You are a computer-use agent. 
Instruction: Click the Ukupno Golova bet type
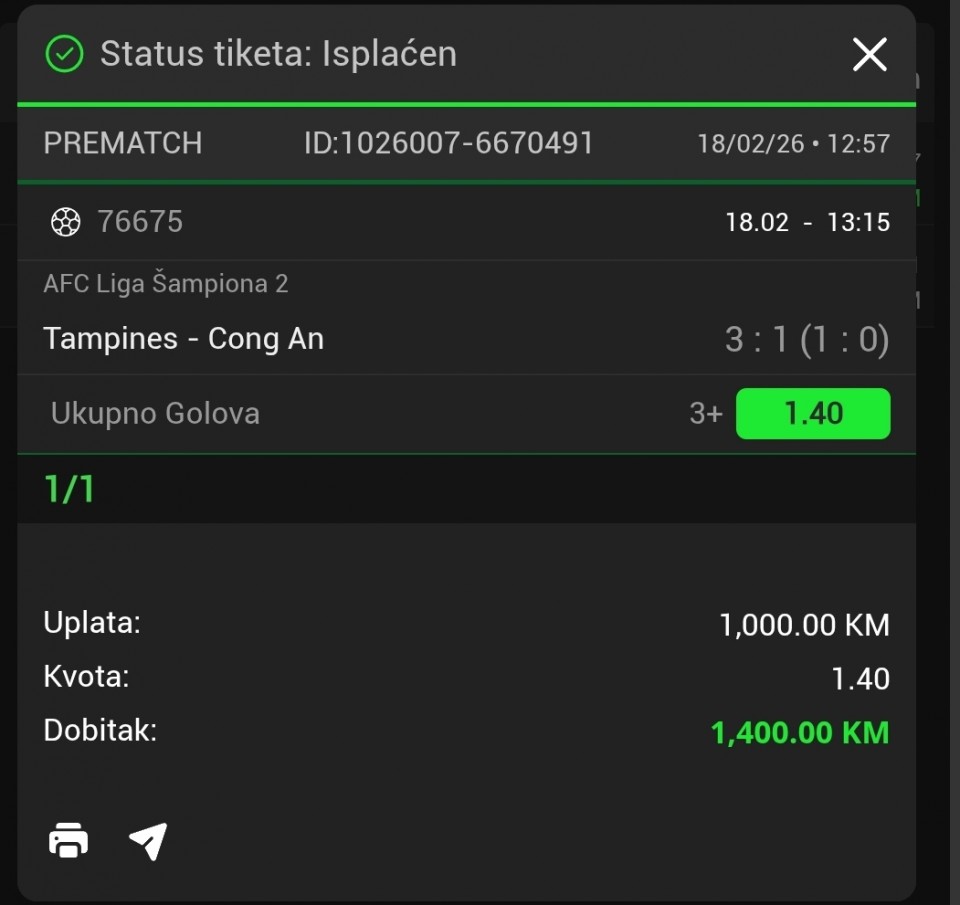(155, 414)
